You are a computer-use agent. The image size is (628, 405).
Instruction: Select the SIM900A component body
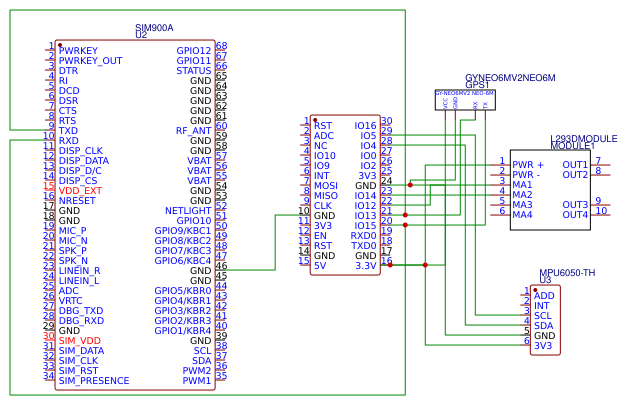(x=135, y=215)
